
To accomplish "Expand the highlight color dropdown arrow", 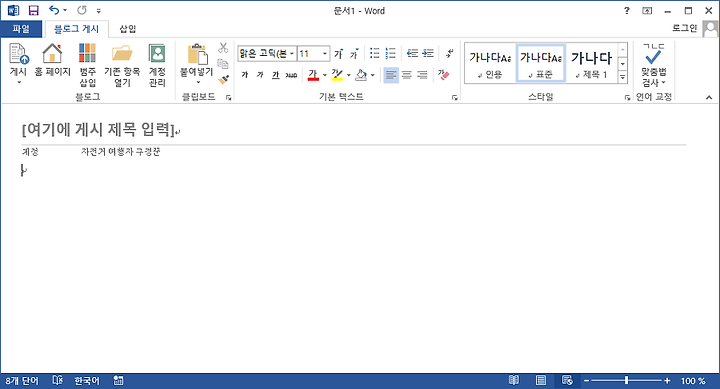I will click(x=349, y=75).
